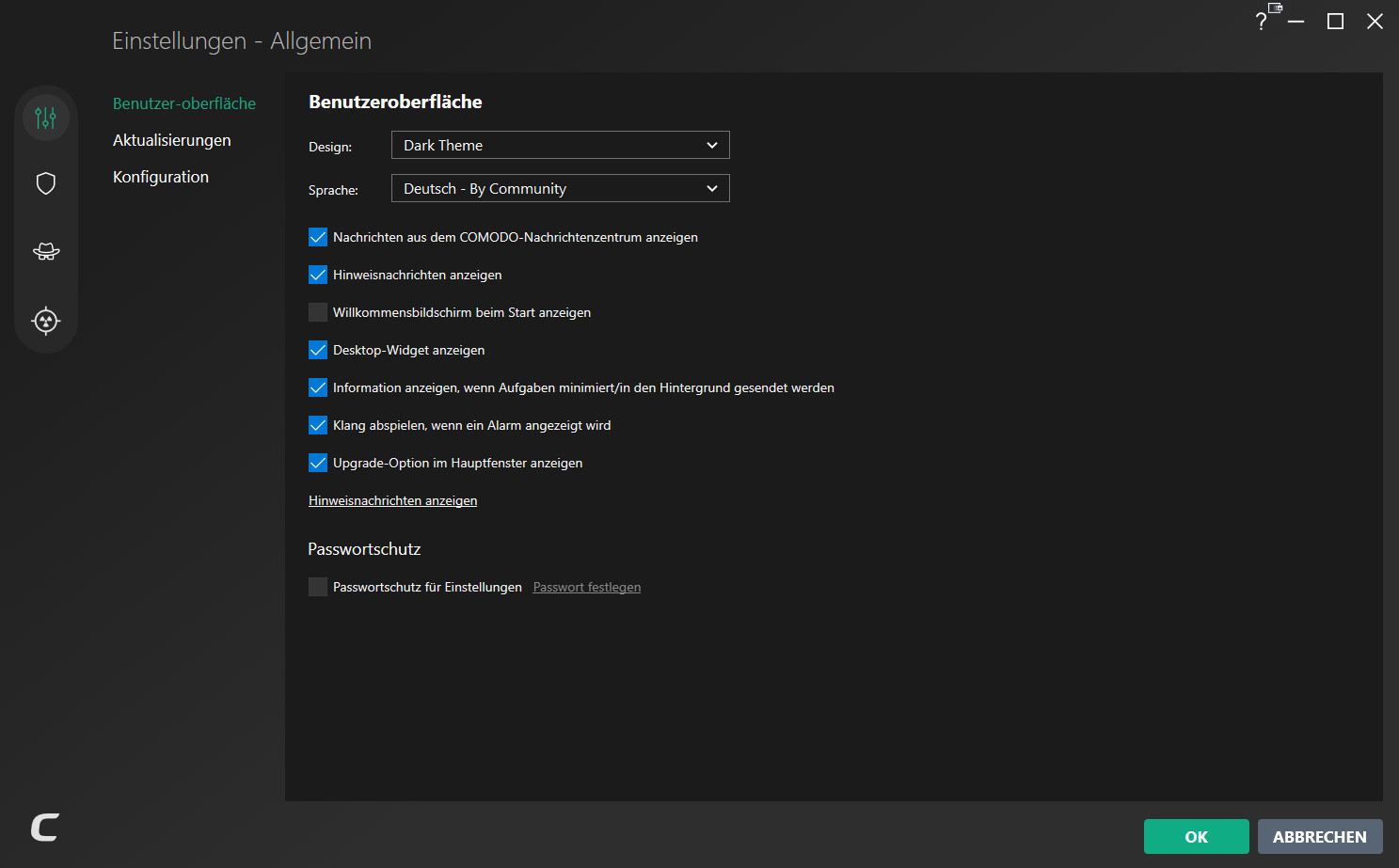Uncheck Klang abspielen on alarm

pyautogui.click(x=318, y=425)
